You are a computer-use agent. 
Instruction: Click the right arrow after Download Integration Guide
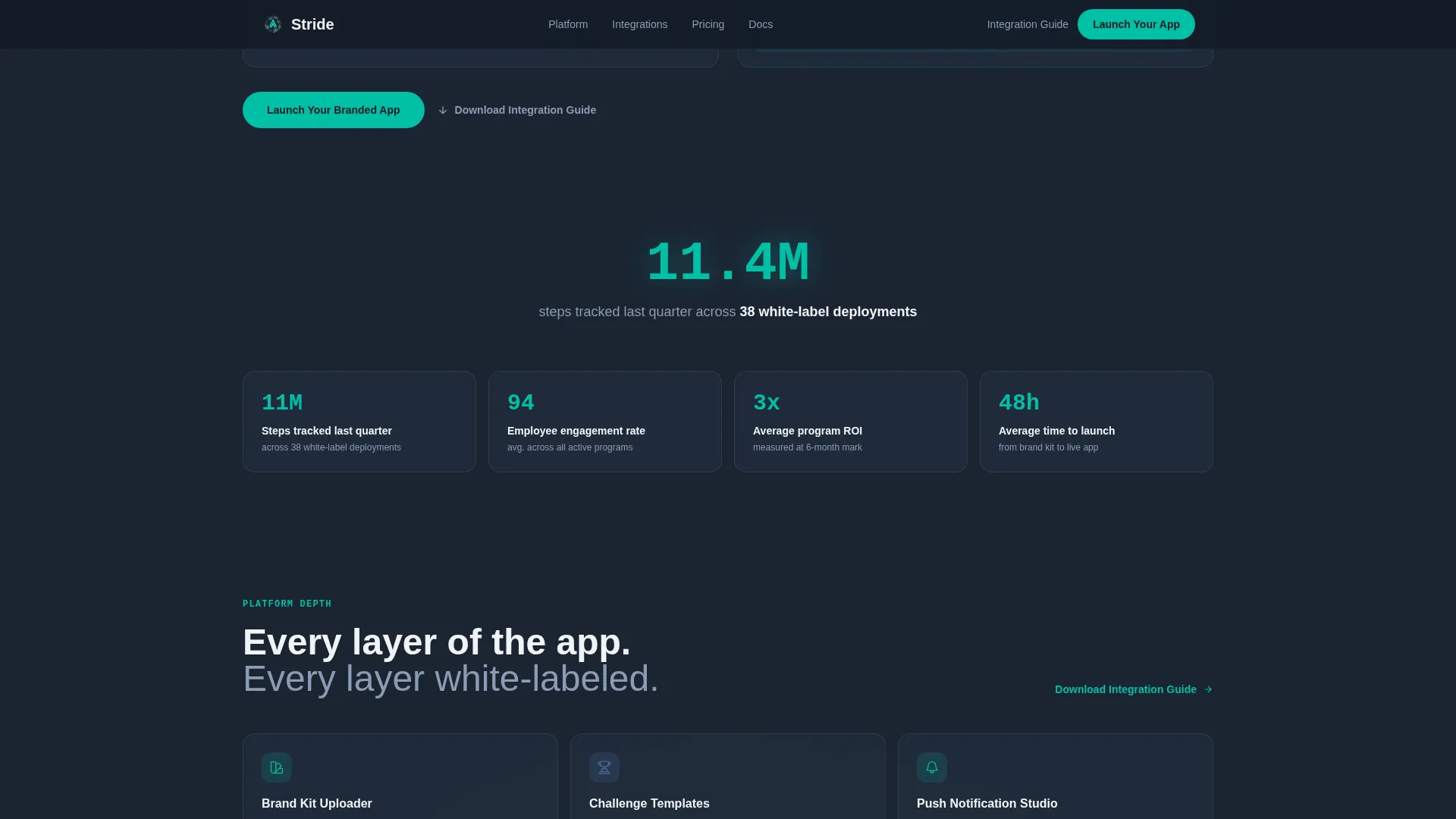[x=1208, y=689]
